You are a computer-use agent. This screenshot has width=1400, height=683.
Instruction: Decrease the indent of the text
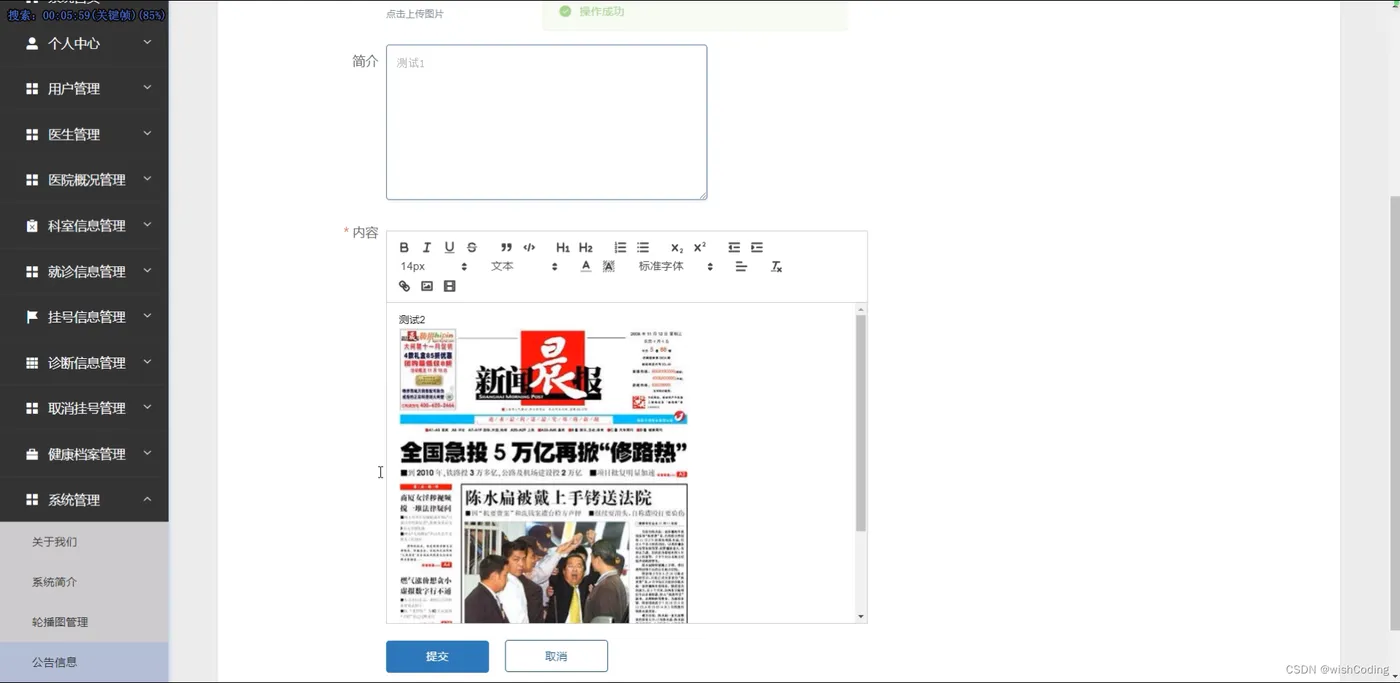pos(734,247)
